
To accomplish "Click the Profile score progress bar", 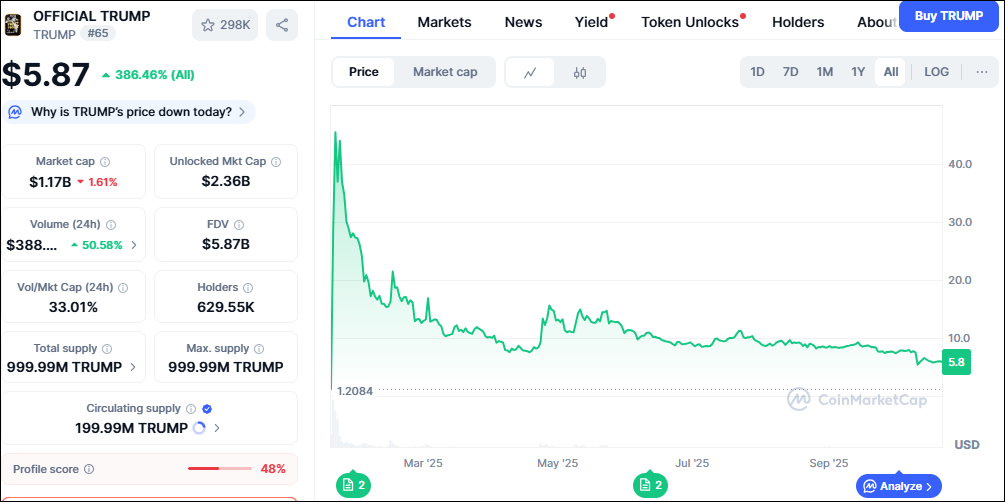I will click(x=220, y=469).
